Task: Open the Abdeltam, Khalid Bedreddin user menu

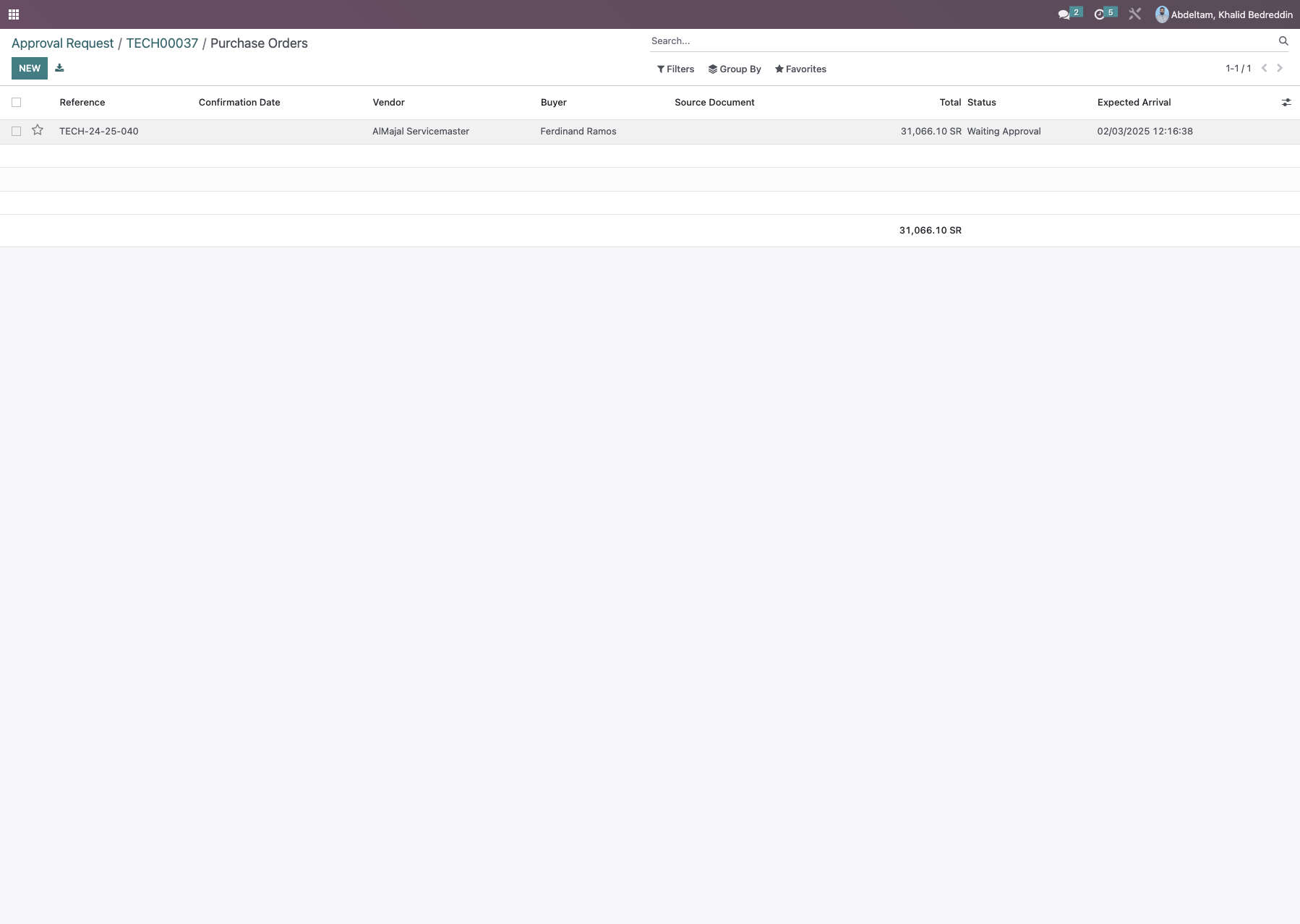Action: 1223,14
